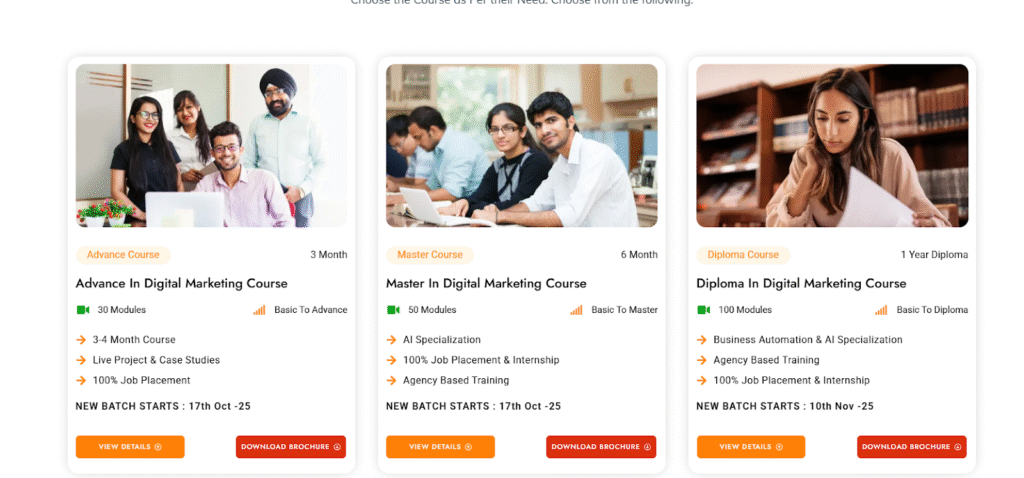View details of the Master course
The image size is (1024, 478).
pyautogui.click(x=440, y=447)
